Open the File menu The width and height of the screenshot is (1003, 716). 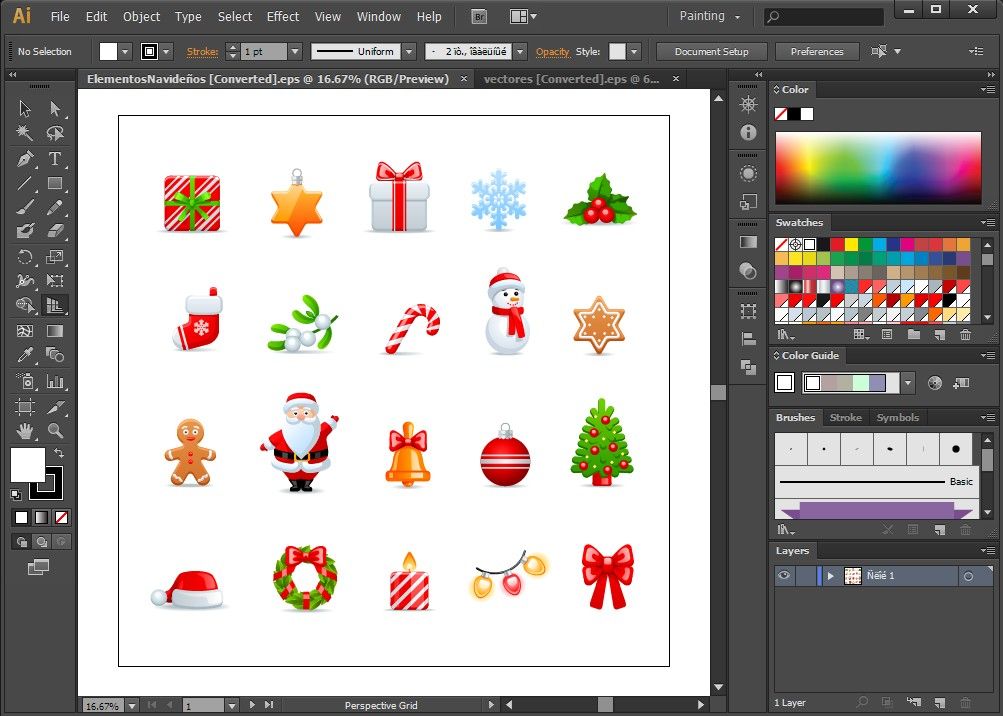59,17
